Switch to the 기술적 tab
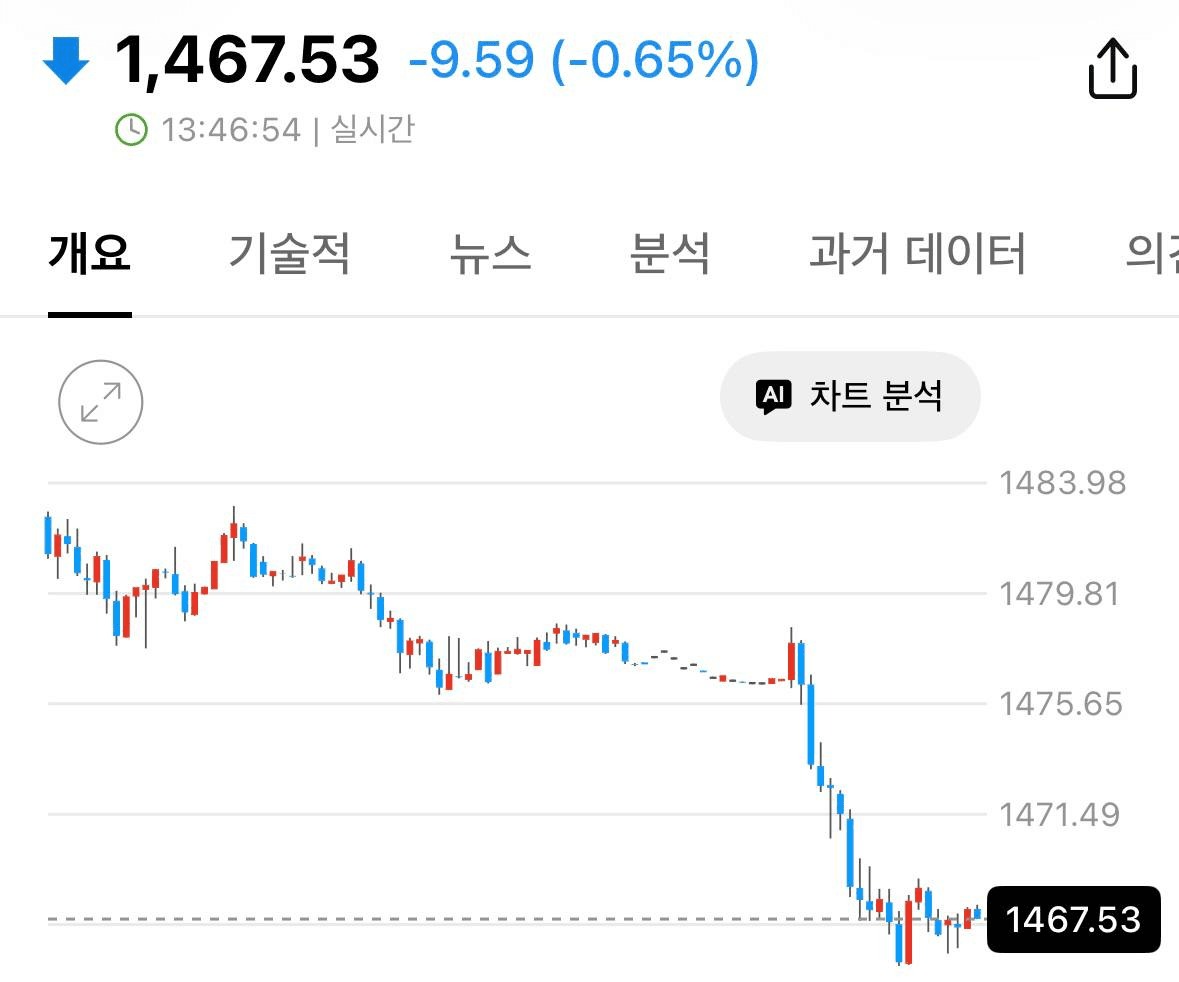1179x982 pixels. pyautogui.click(x=289, y=253)
